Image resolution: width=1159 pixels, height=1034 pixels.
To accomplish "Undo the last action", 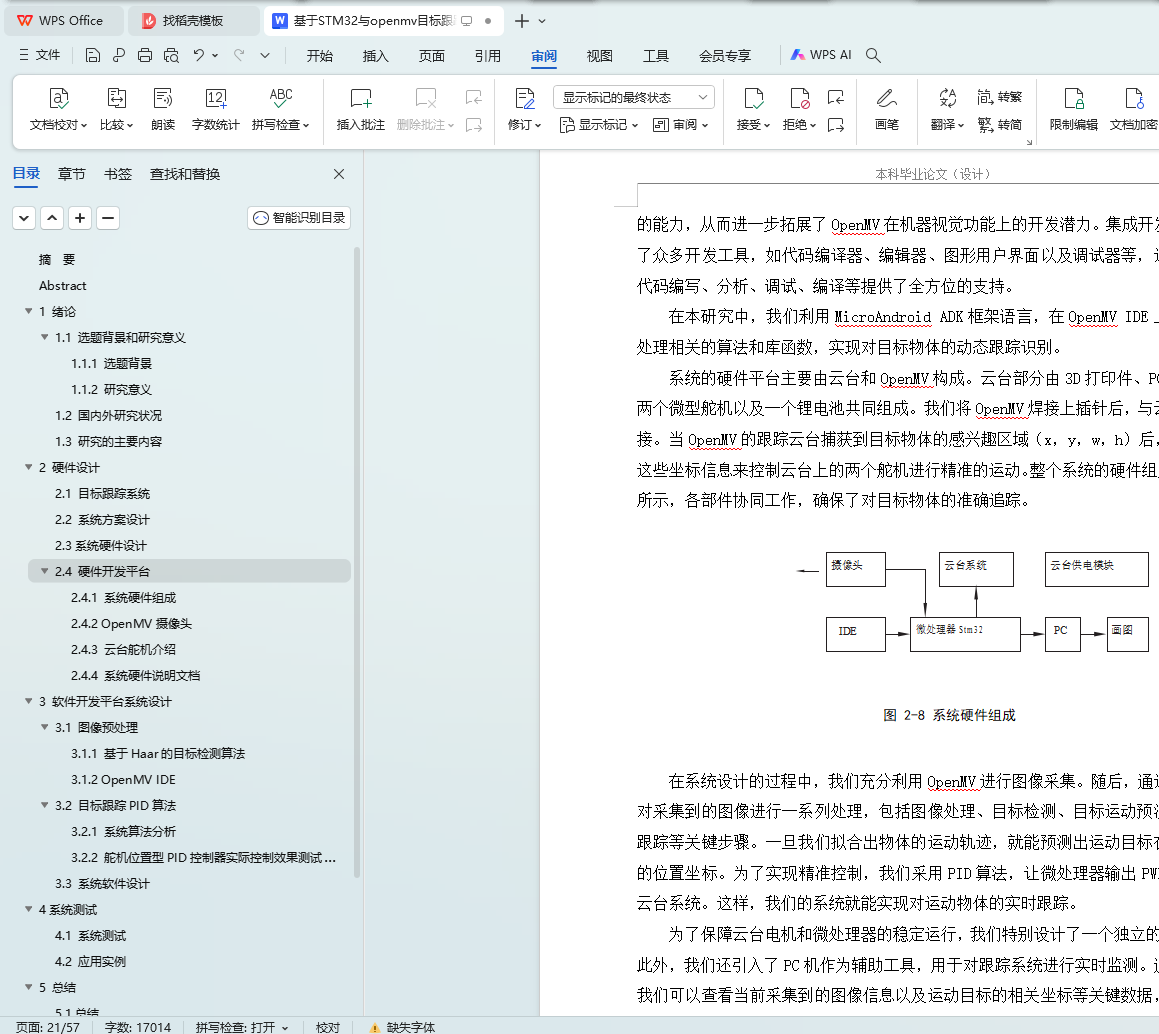I will [198, 55].
